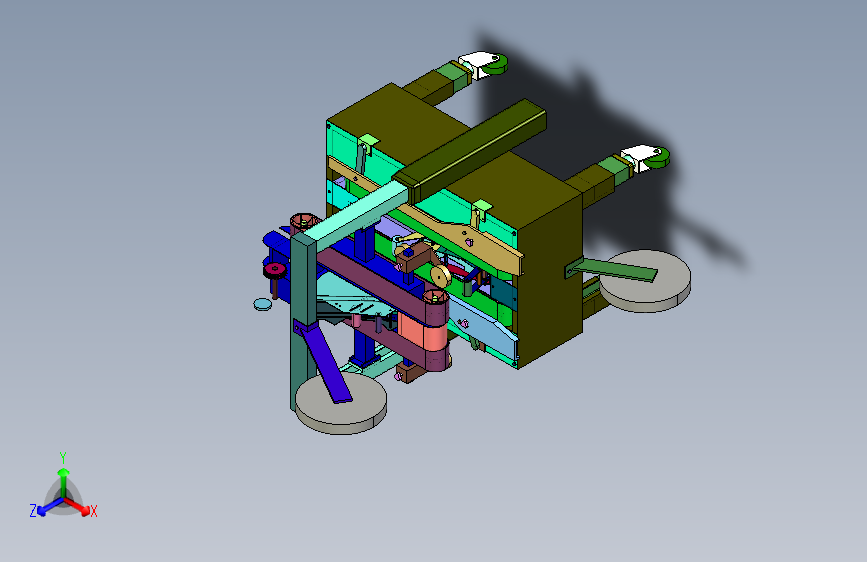Screen dimensions: 867x562
Task: Click the blue Z axis of the orientation triad
Action: [50, 507]
